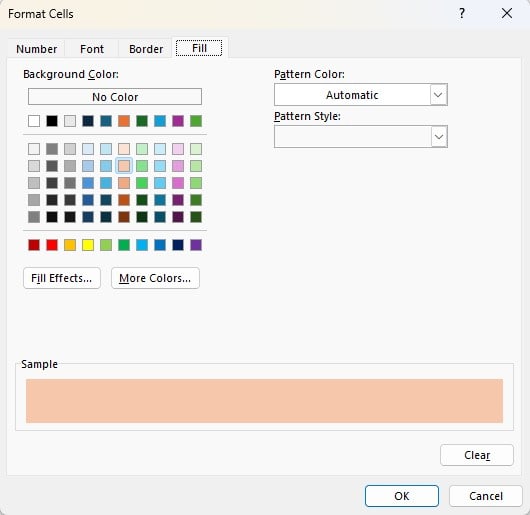
Task: Confirm with the OK button
Action: [x=402, y=496]
